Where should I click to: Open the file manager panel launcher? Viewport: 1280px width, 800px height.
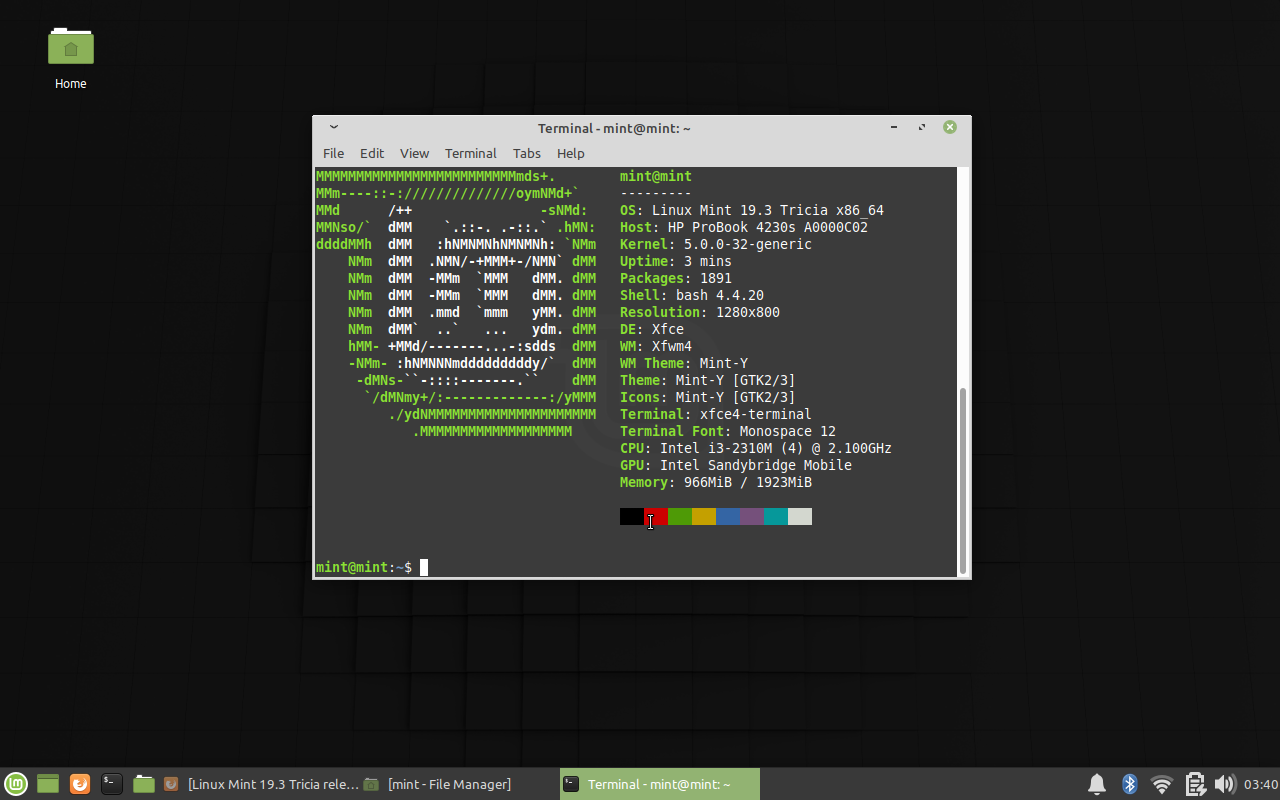click(x=144, y=784)
